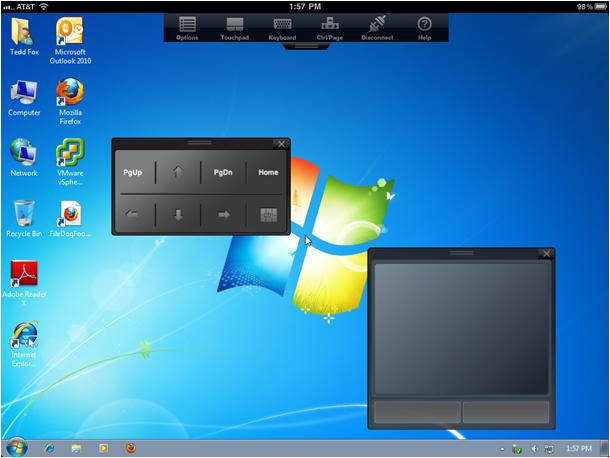Select the Adobe Reader X icon
Screen dimensions: 610x458
[x=24, y=283]
